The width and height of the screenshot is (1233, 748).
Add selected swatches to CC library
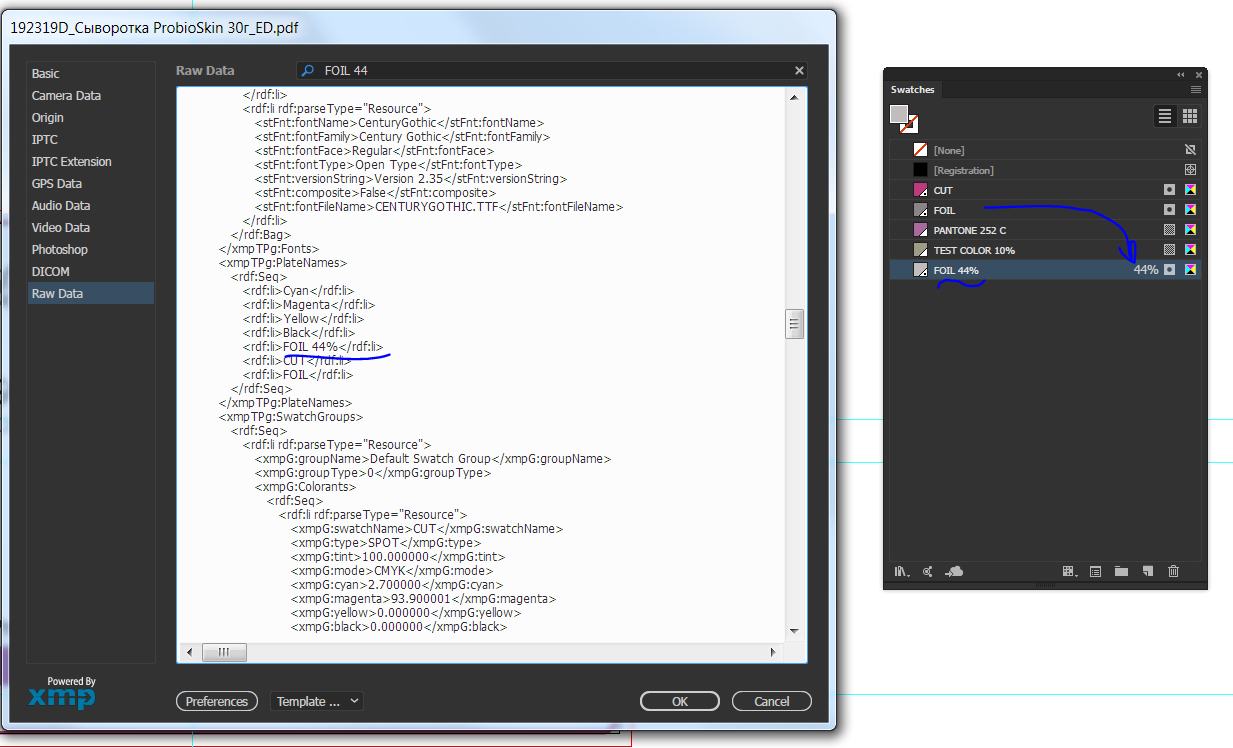(955, 571)
